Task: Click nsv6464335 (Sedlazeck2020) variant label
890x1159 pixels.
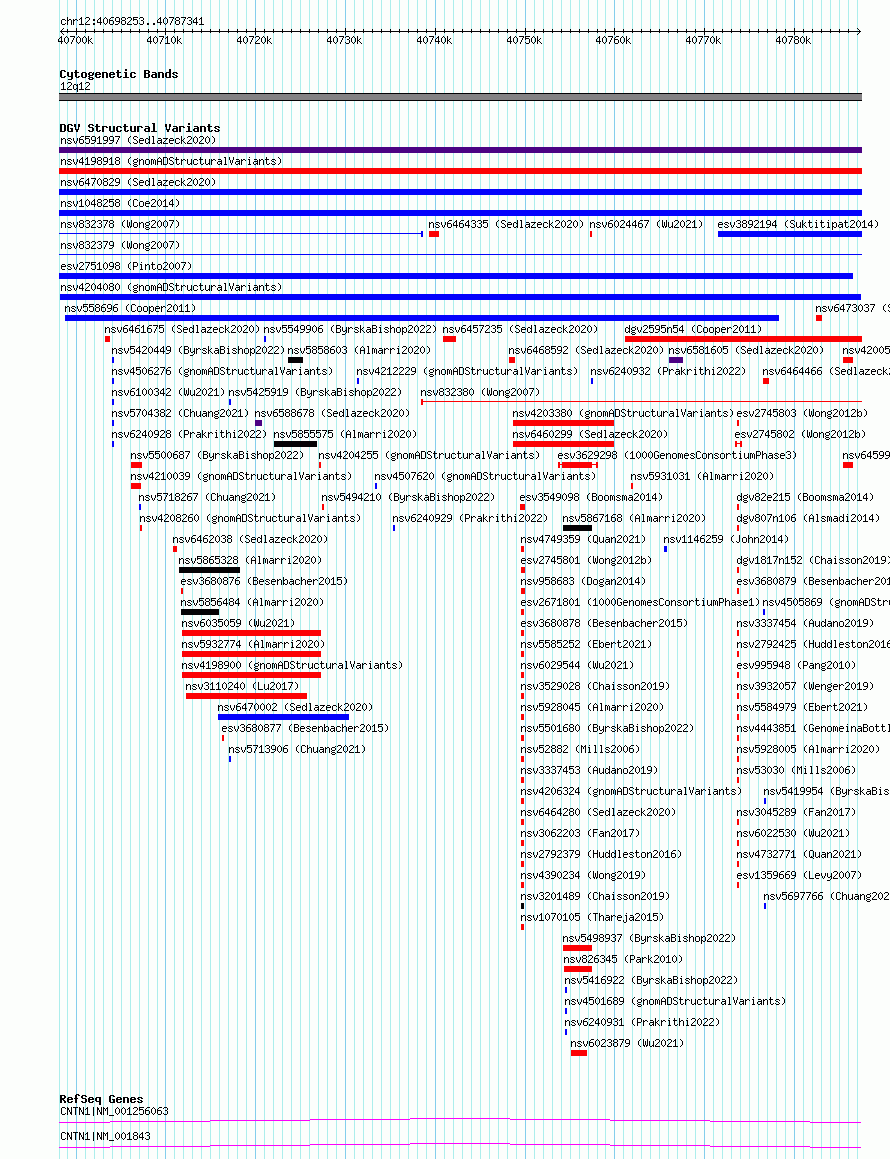Action: [x=506, y=224]
